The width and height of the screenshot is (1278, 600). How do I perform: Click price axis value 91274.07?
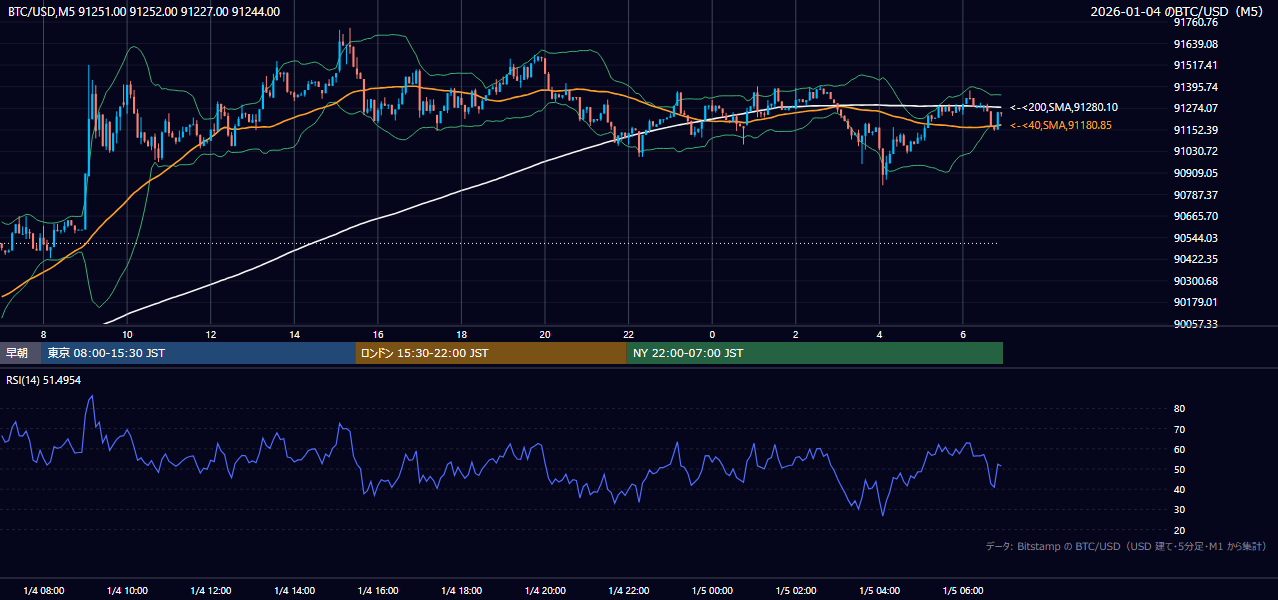point(1195,108)
